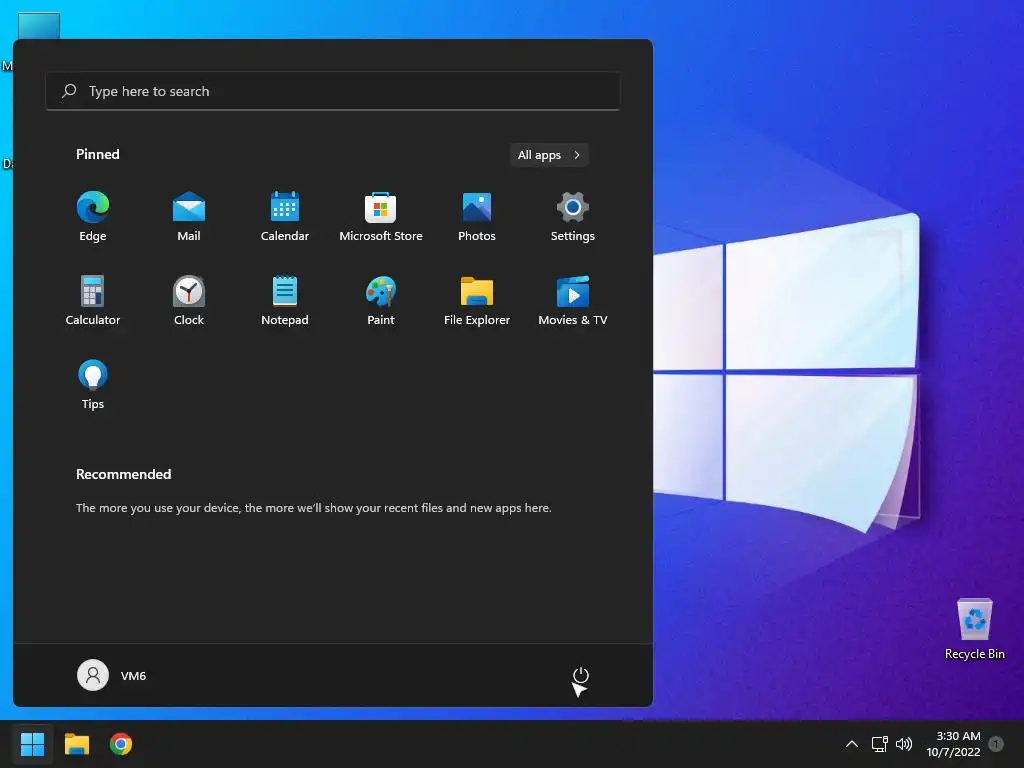
Task: Open Notepad
Action: pos(285,300)
